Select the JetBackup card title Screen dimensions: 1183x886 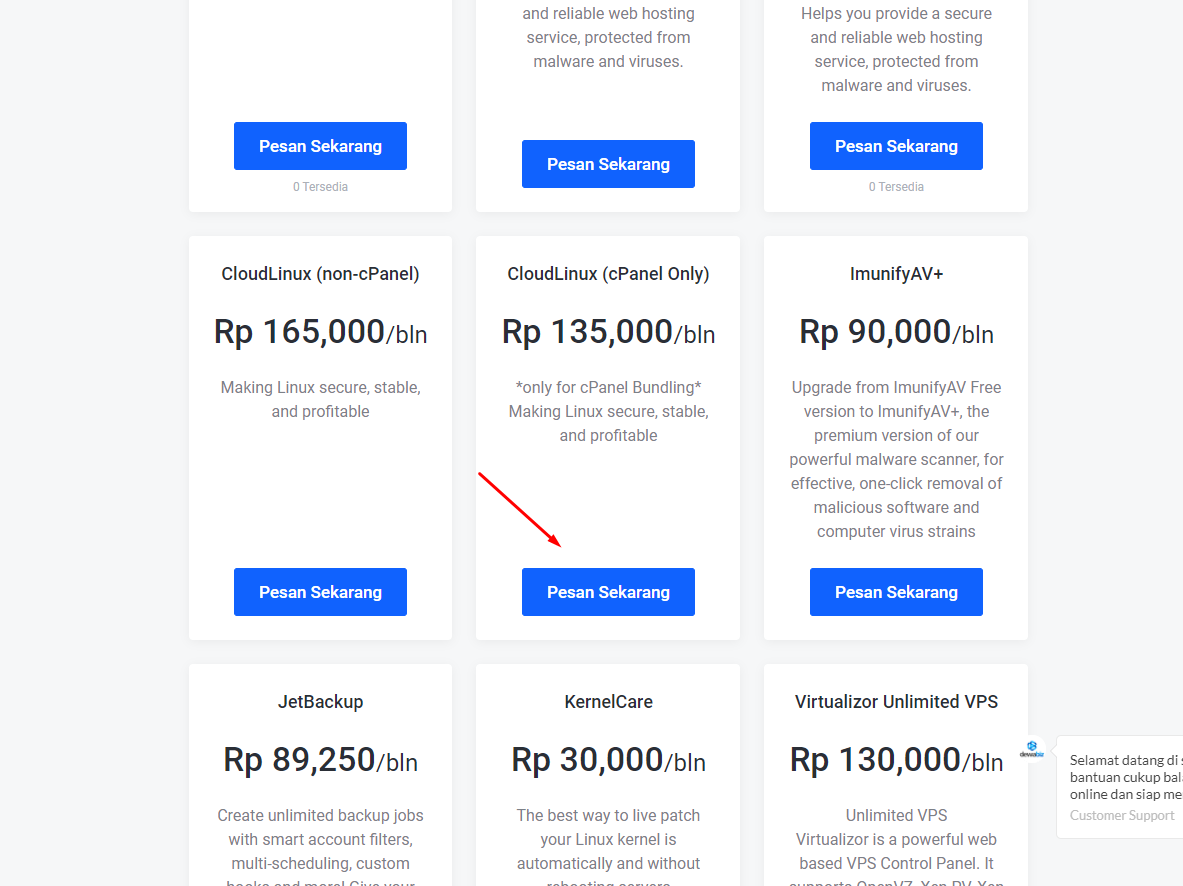[x=320, y=702]
